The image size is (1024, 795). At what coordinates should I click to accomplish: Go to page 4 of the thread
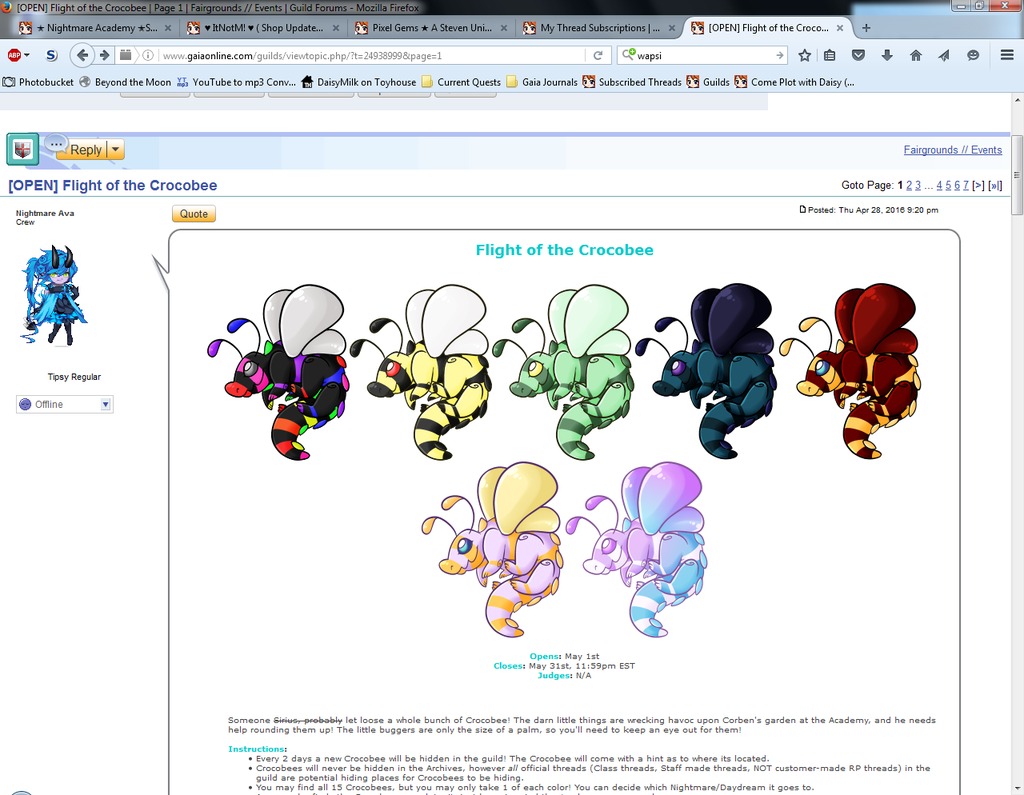pos(939,186)
